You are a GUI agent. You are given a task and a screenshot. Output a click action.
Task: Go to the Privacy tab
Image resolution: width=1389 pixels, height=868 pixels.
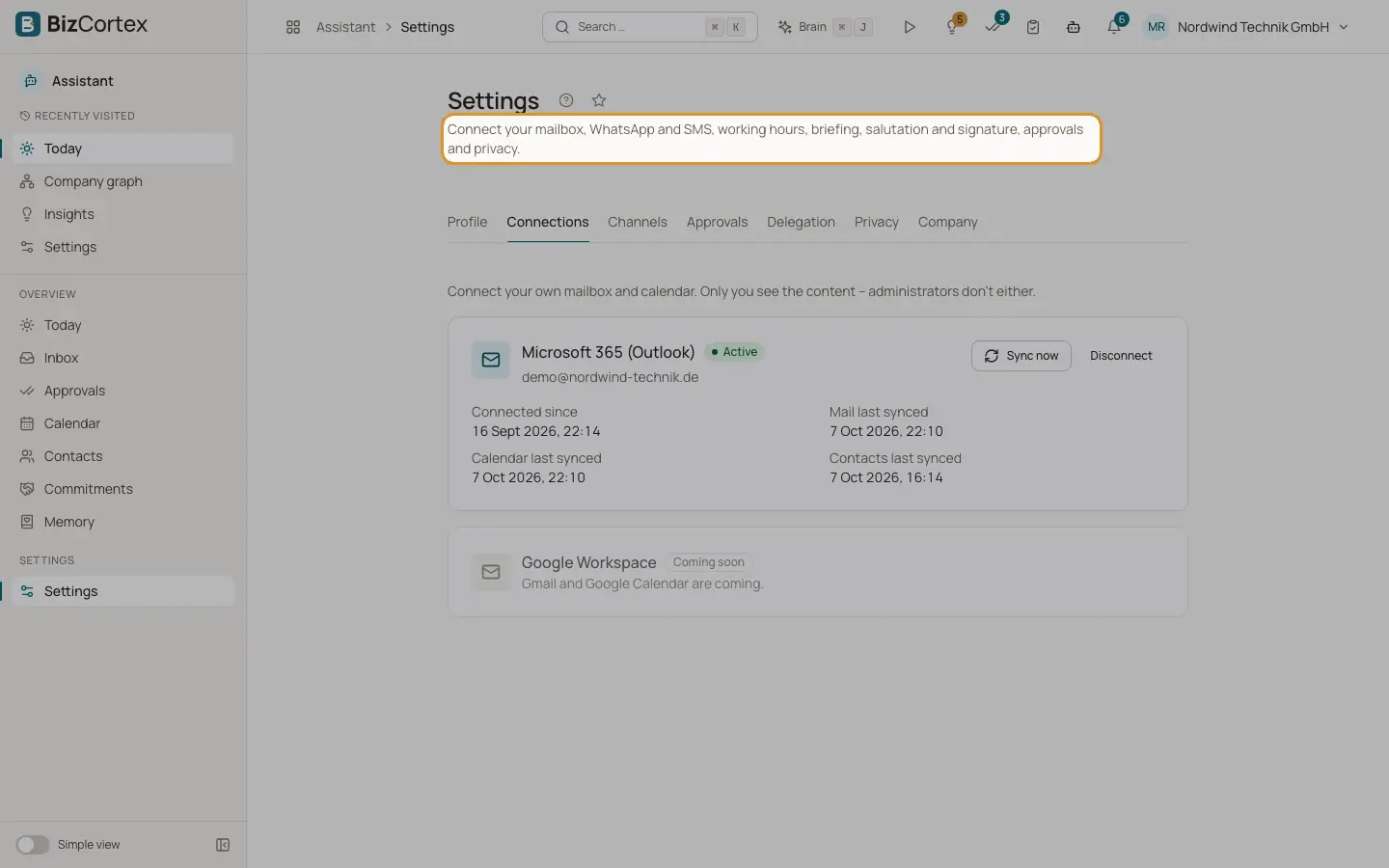pos(876,222)
